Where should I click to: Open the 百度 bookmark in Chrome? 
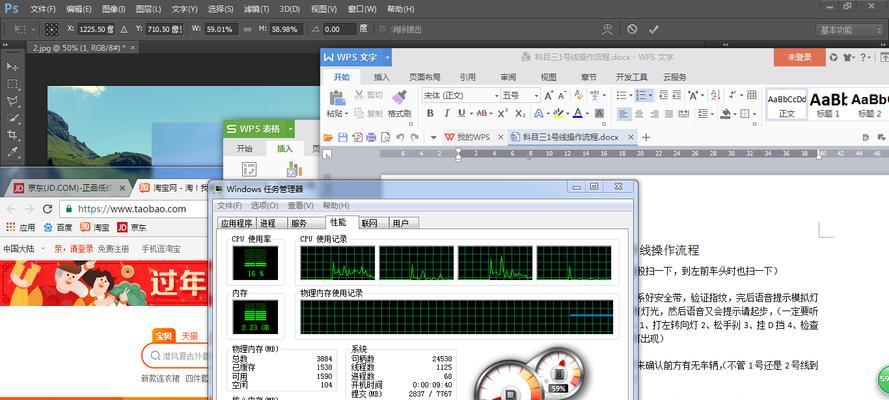coord(58,227)
